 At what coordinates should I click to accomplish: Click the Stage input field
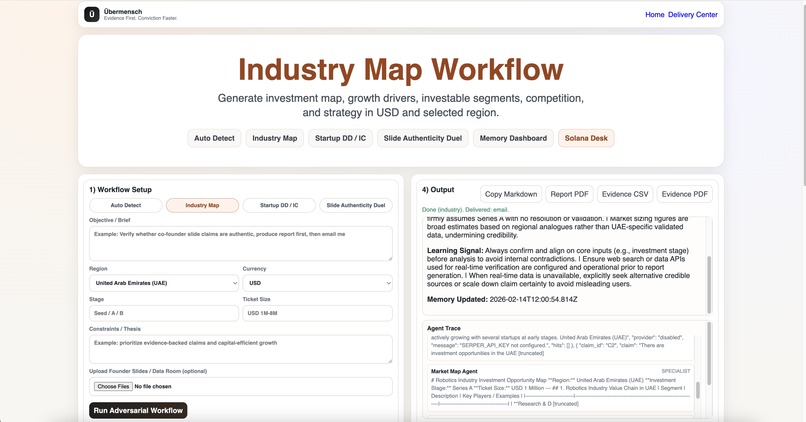point(164,313)
